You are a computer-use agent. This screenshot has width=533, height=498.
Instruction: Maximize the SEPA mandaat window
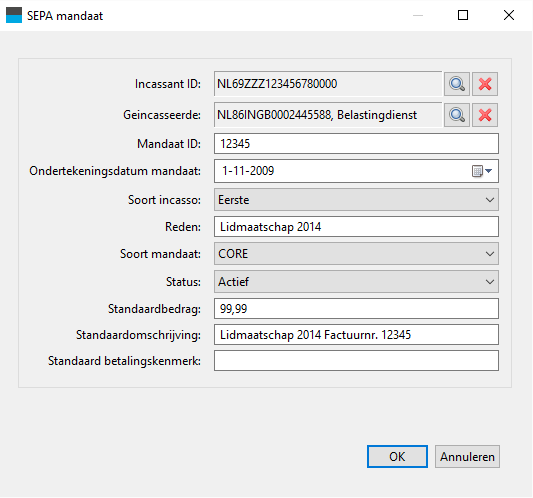[463, 15]
